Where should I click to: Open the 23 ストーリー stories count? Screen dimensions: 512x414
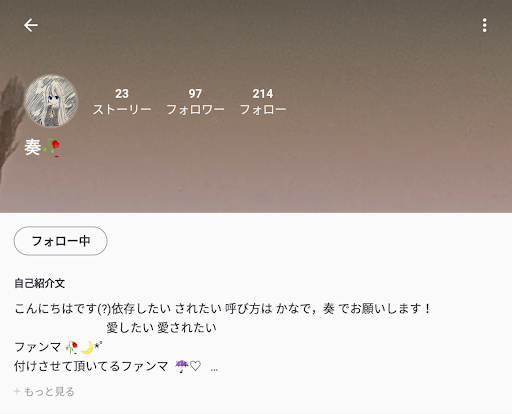coord(122,102)
